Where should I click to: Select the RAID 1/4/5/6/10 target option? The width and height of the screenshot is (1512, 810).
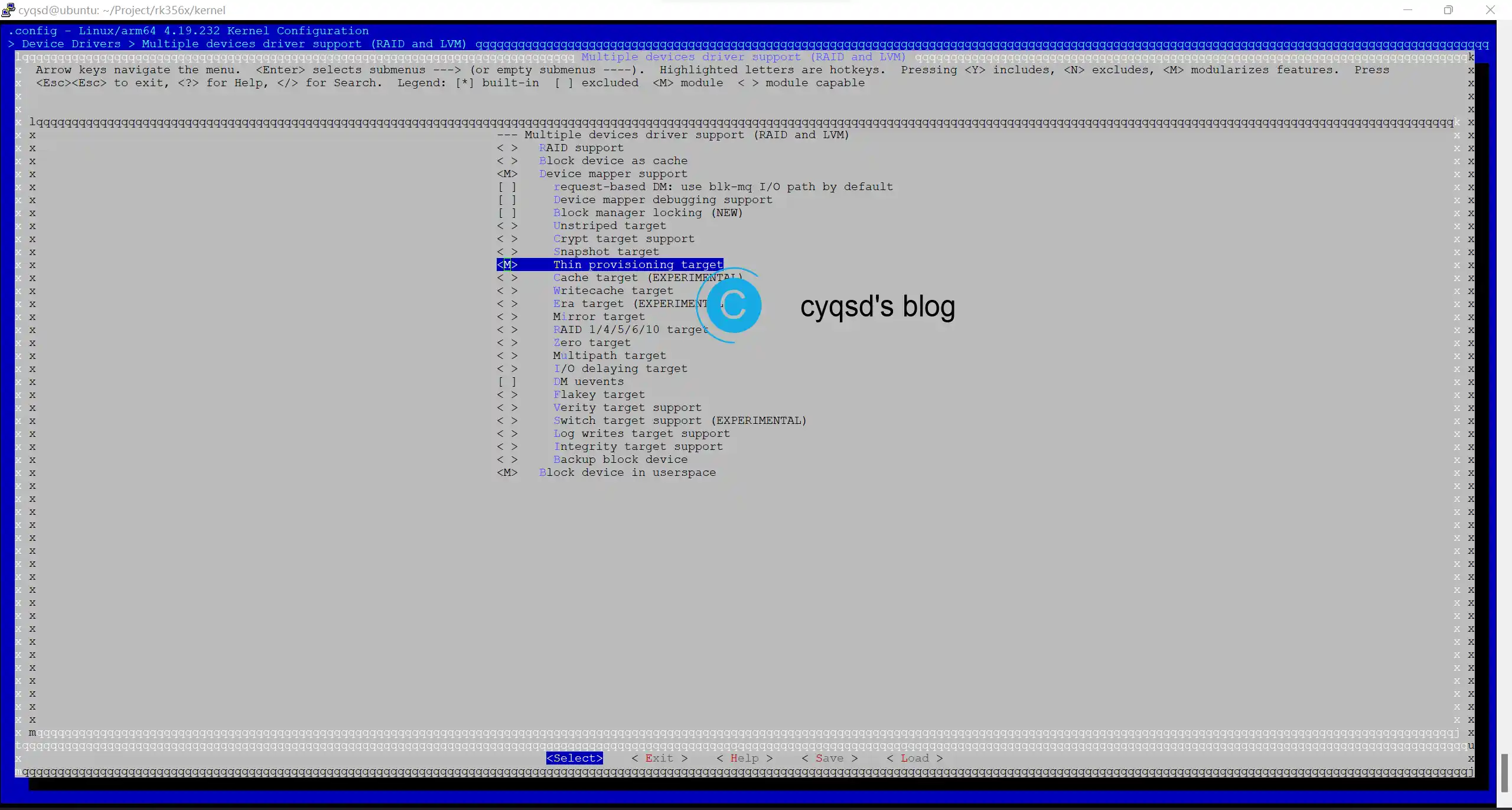click(602, 329)
